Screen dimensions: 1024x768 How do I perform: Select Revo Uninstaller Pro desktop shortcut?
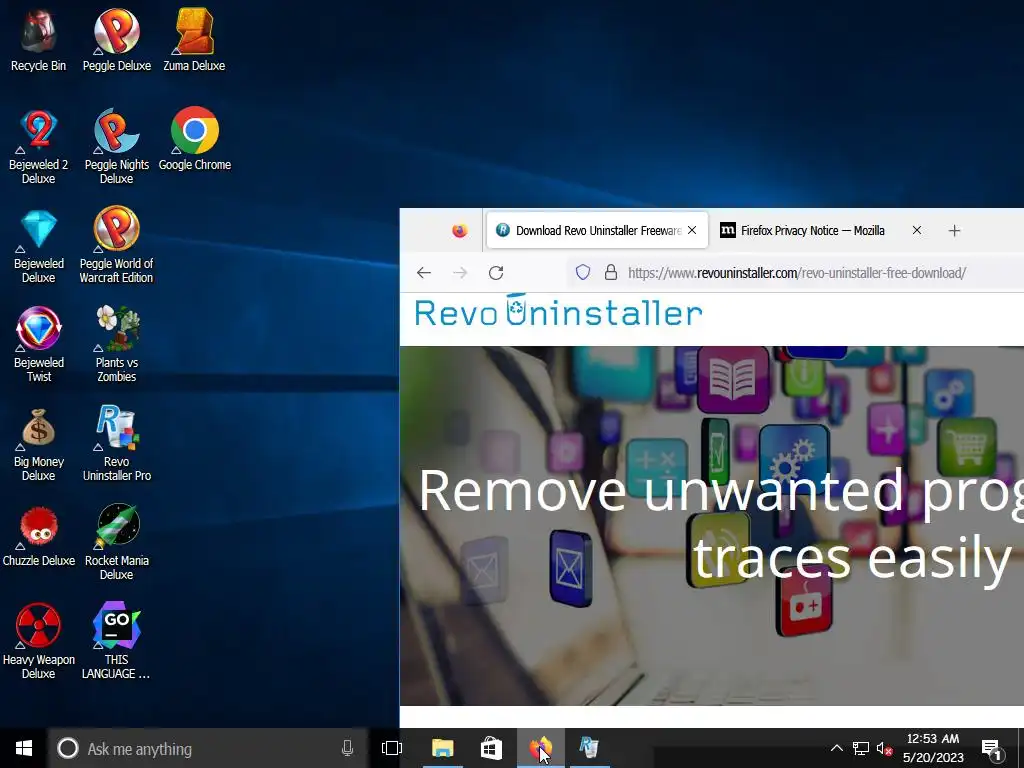(116, 443)
